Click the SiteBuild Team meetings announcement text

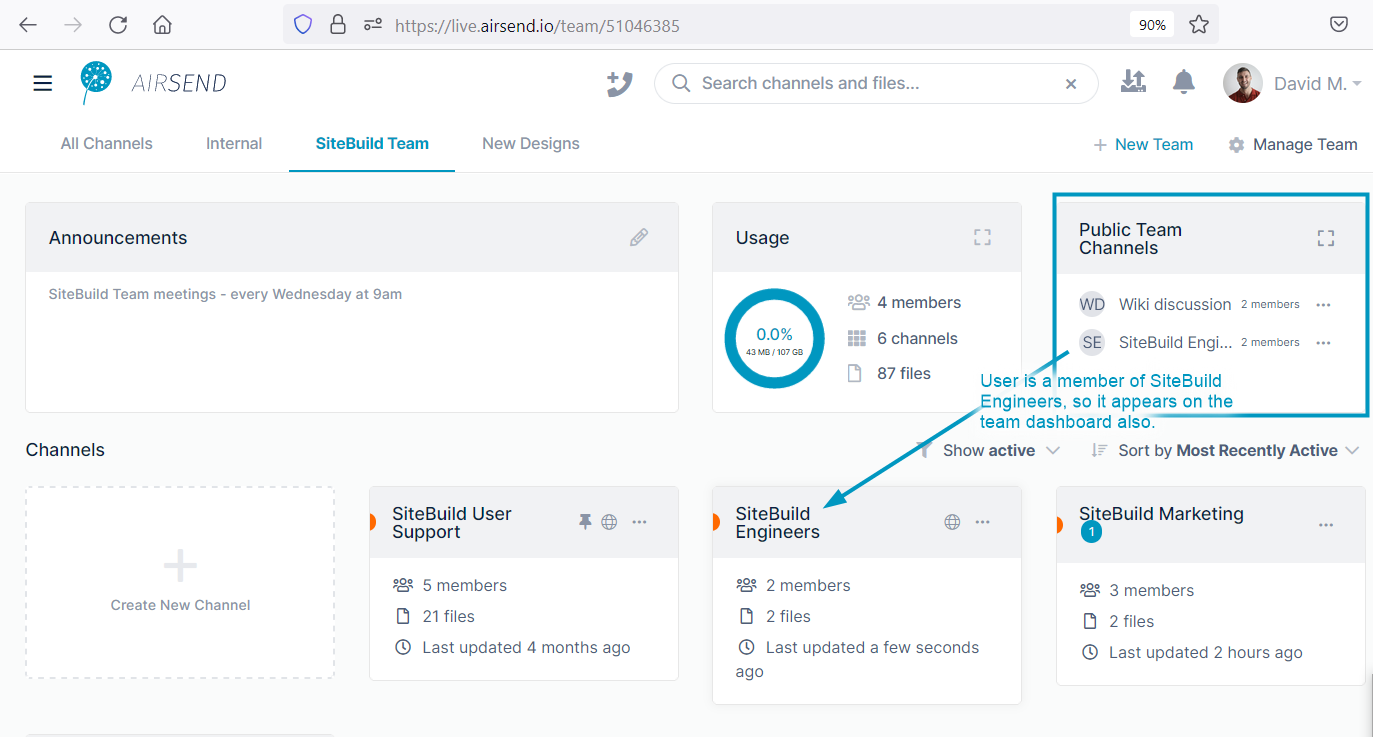[225, 294]
